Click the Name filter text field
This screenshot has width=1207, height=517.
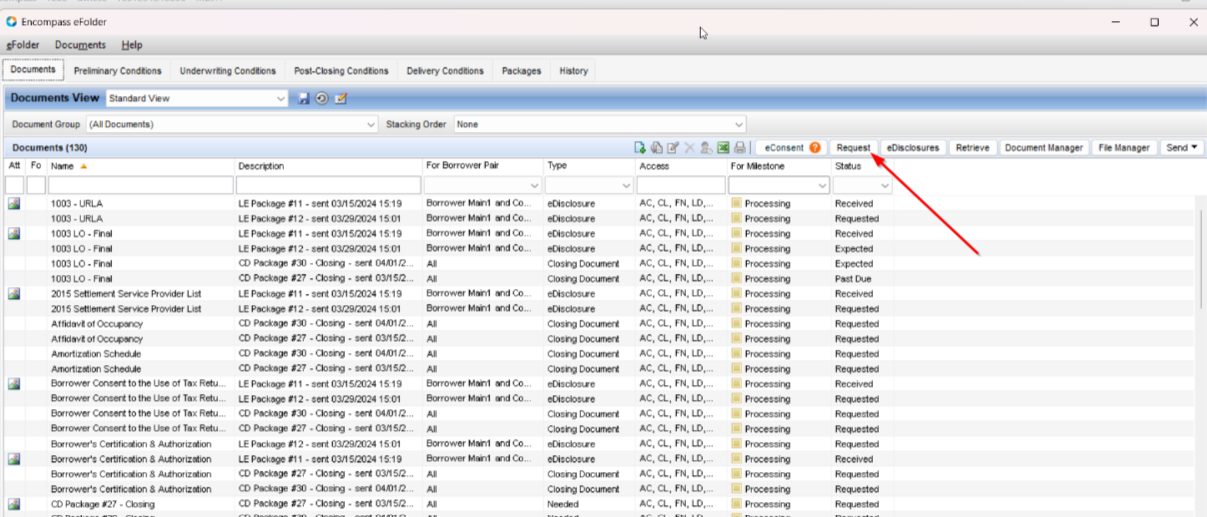pos(140,186)
